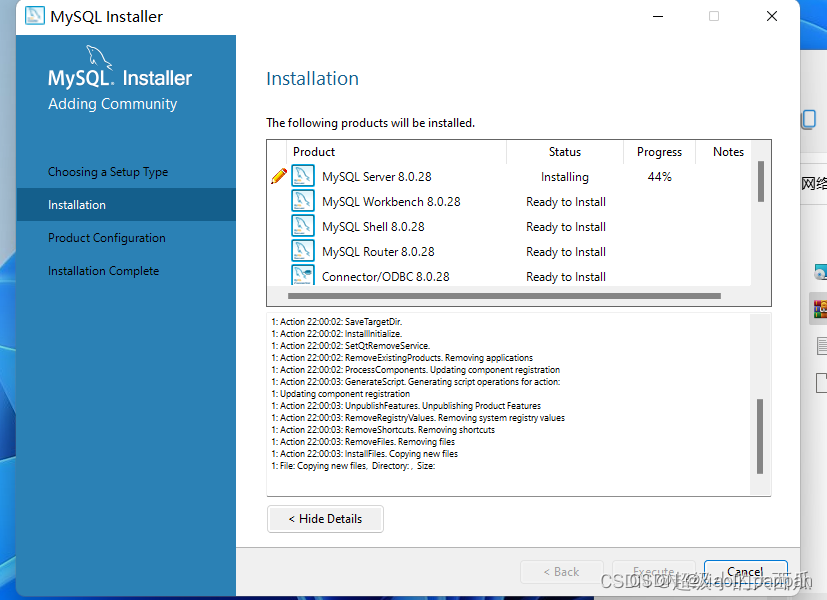Click the SaveTargetDir log line

click(336, 322)
